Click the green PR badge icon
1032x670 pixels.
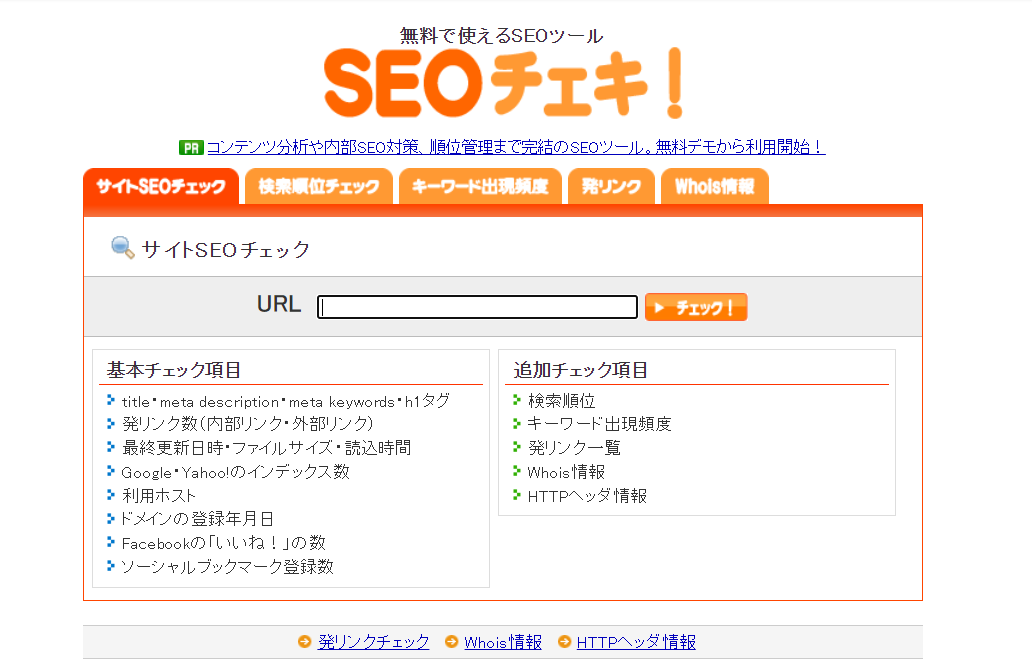coord(191,148)
